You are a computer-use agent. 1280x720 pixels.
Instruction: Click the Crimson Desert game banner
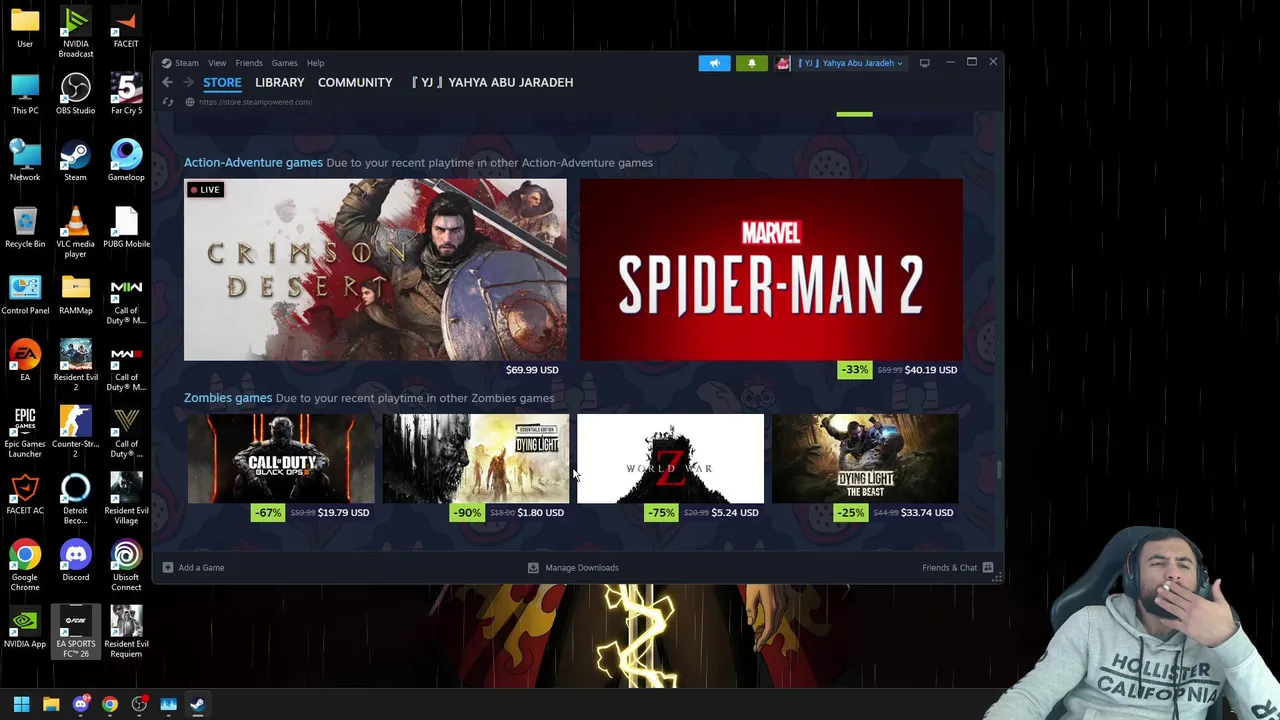point(375,270)
